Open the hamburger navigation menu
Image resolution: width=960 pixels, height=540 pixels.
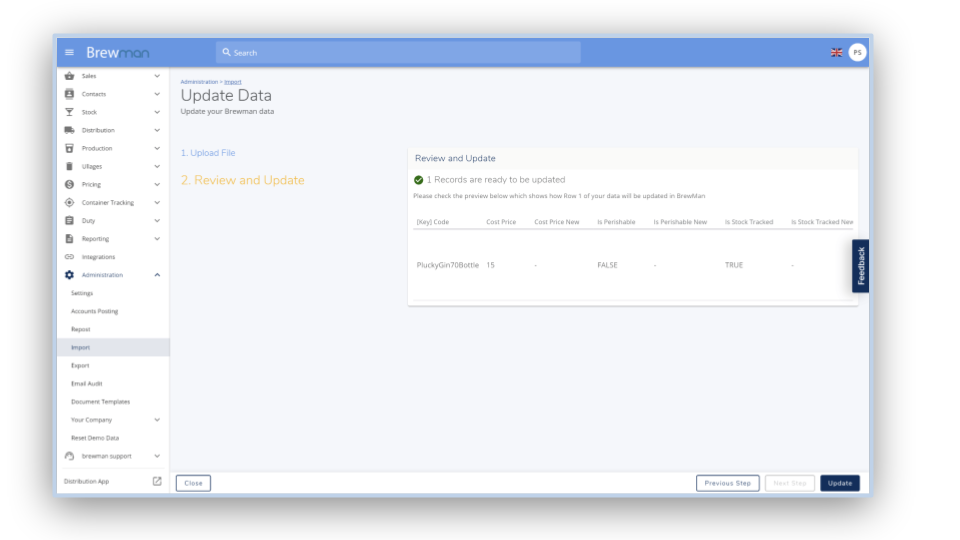(x=69, y=53)
